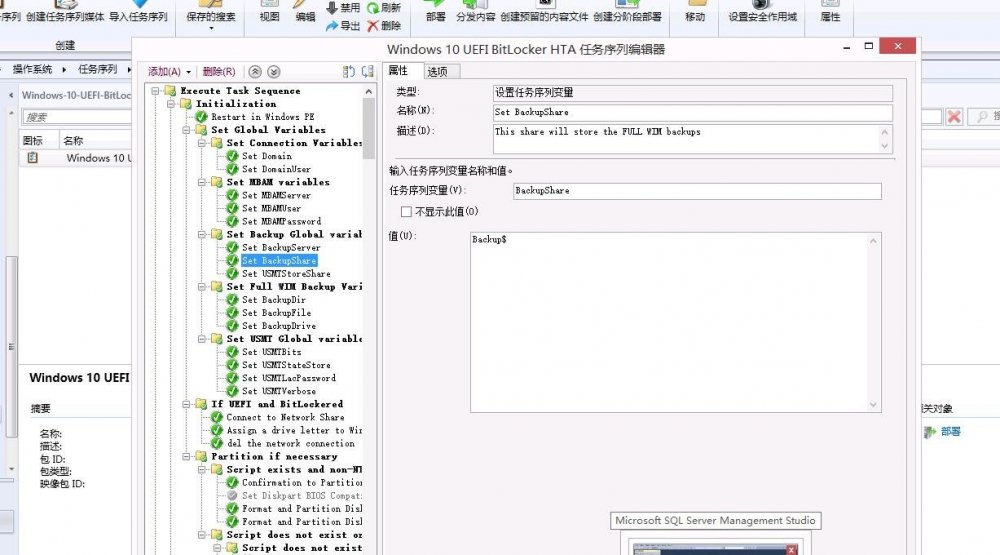Screen dimensions: 1000x555
Task: Click green check icon beside Connect to Network Share
Action: [x=217, y=417]
